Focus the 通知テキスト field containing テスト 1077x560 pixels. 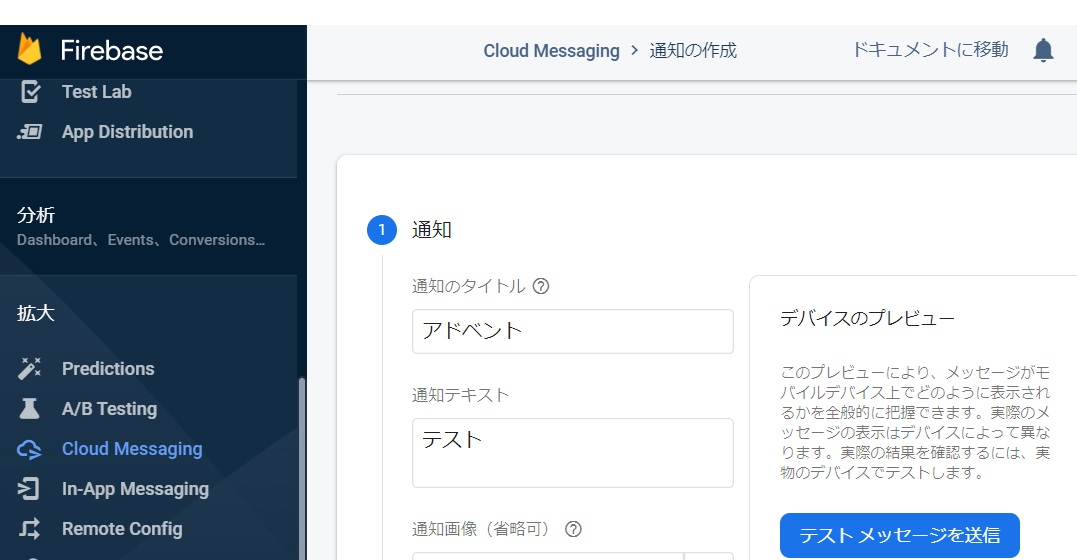[573, 453]
